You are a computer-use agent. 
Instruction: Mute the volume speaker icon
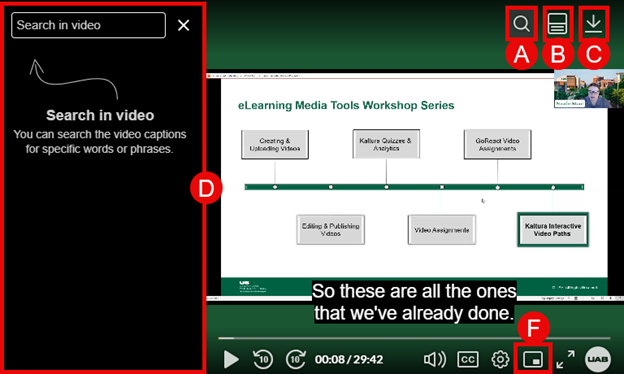coord(435,359)
